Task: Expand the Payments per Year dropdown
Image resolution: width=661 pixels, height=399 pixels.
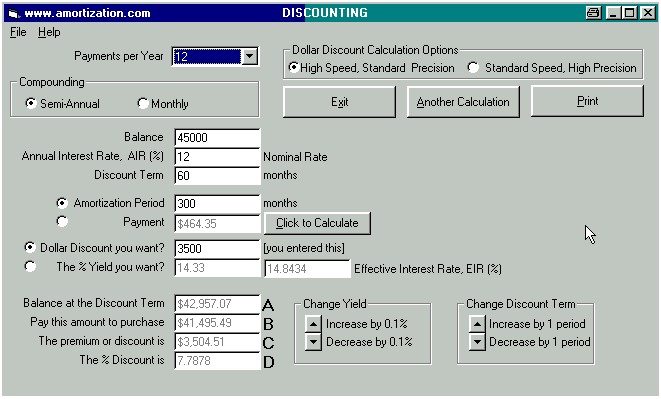Action: 249,56
